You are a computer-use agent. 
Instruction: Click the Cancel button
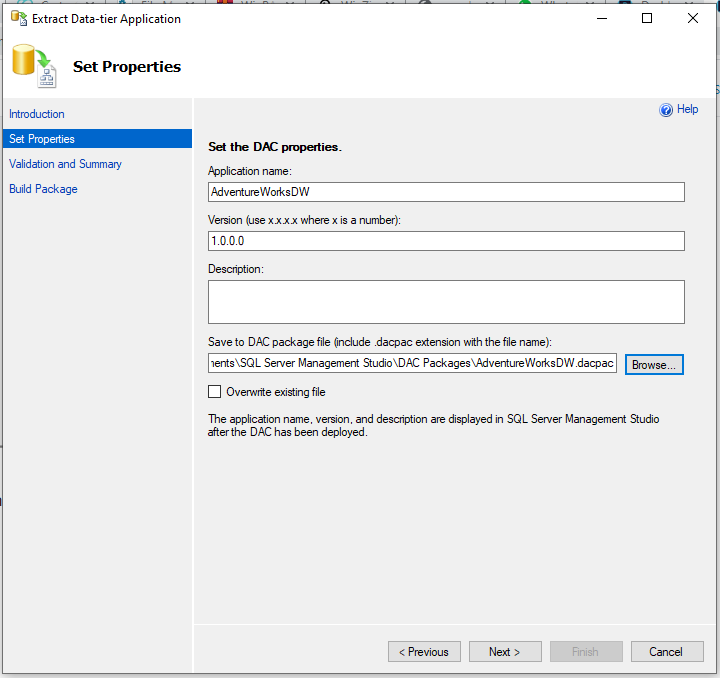point(667,651)
